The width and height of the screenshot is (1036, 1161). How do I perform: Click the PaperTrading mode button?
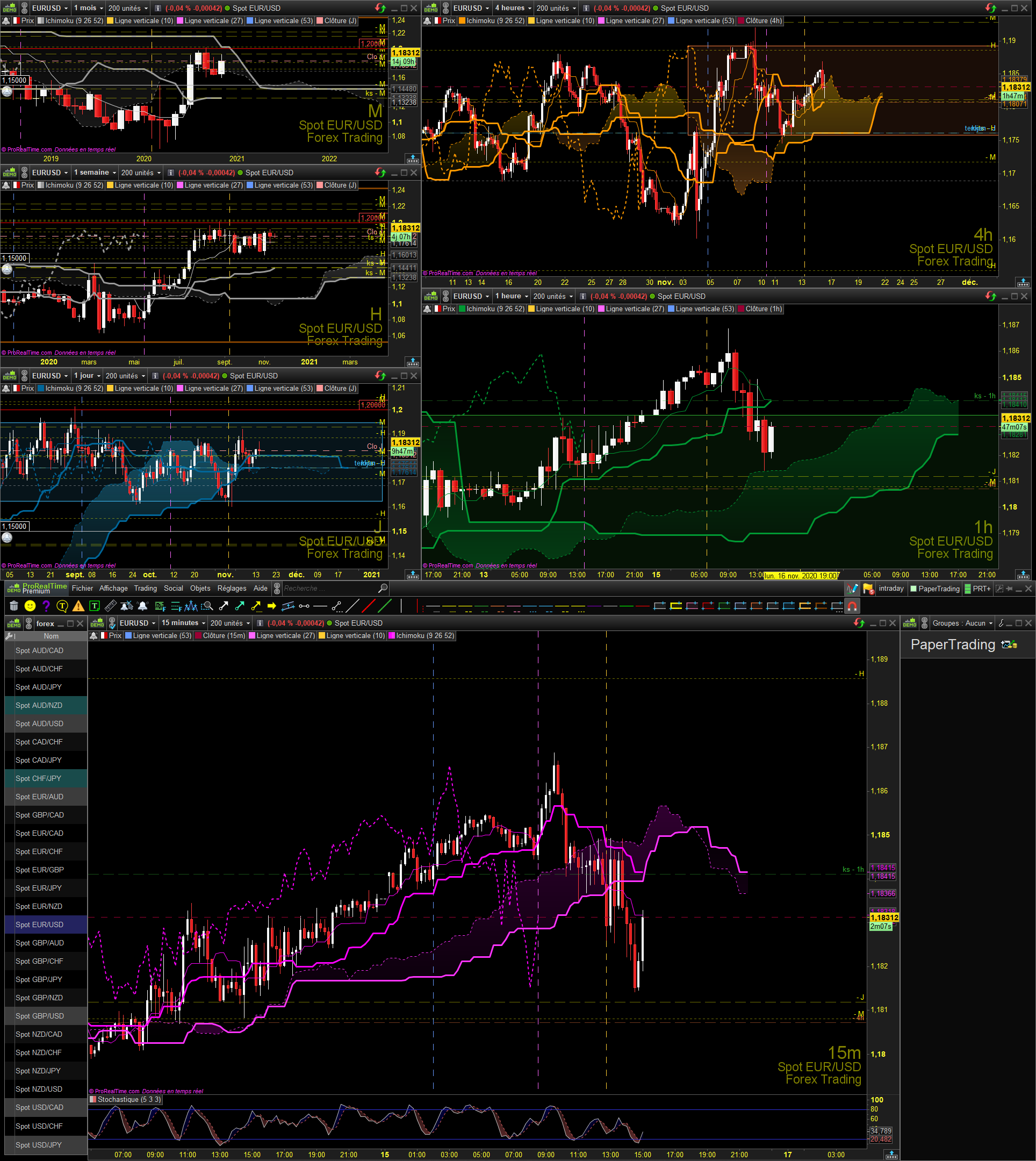pos(935,589)
